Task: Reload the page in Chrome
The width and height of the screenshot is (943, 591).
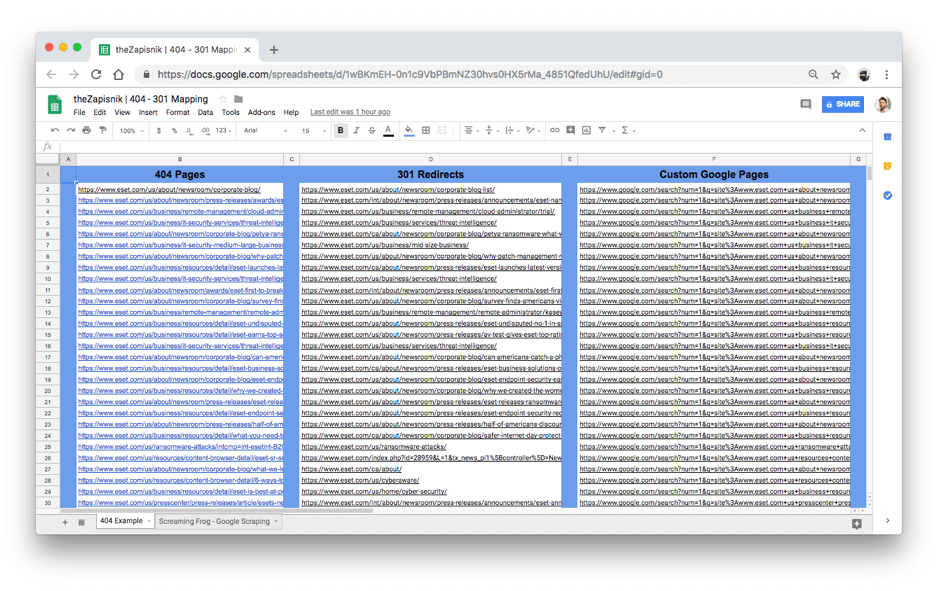Action: point(96,75)
